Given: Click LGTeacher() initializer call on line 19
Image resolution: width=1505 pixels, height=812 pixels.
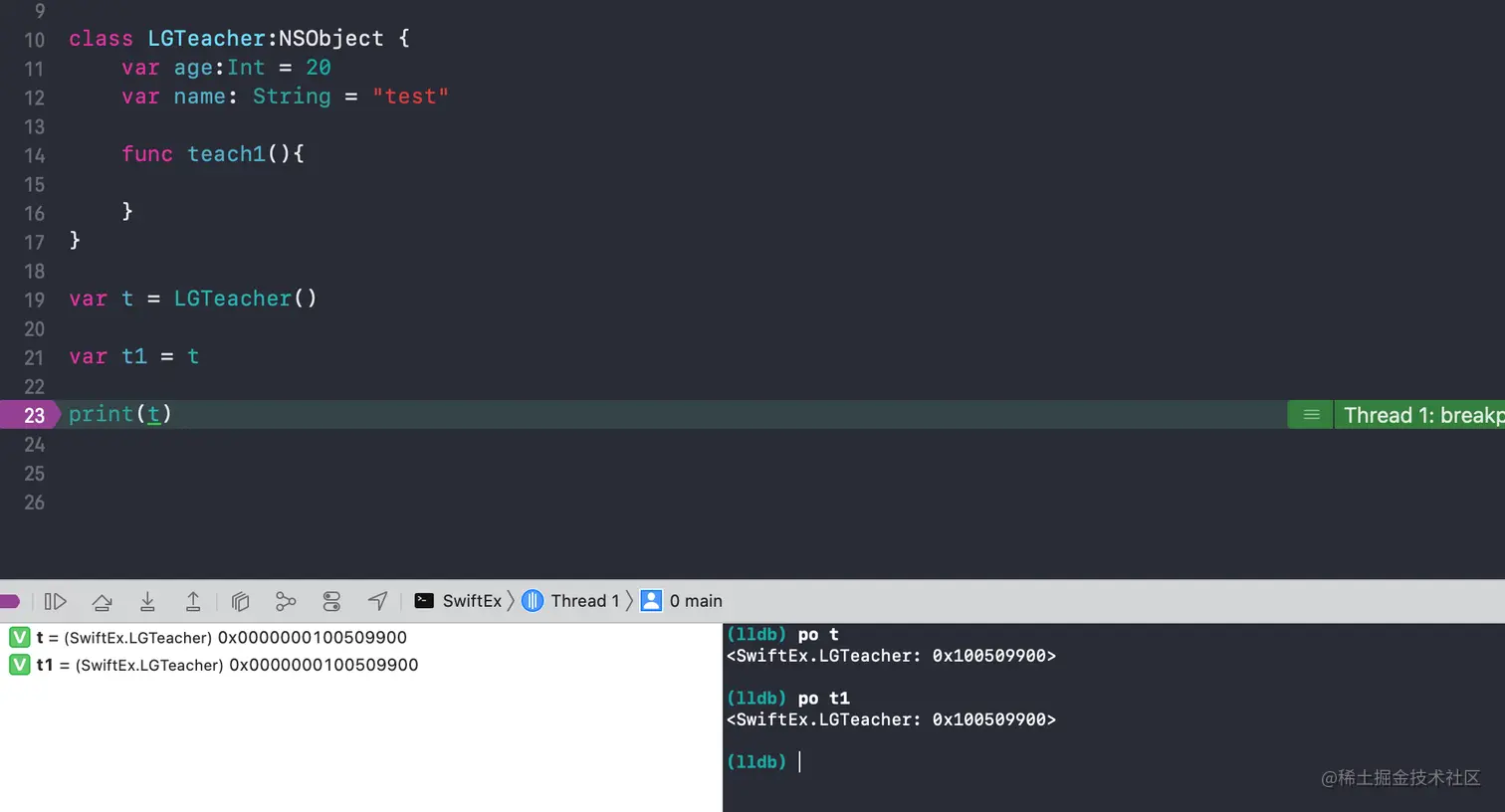Looking at the screenshot, I should point(245,299).
